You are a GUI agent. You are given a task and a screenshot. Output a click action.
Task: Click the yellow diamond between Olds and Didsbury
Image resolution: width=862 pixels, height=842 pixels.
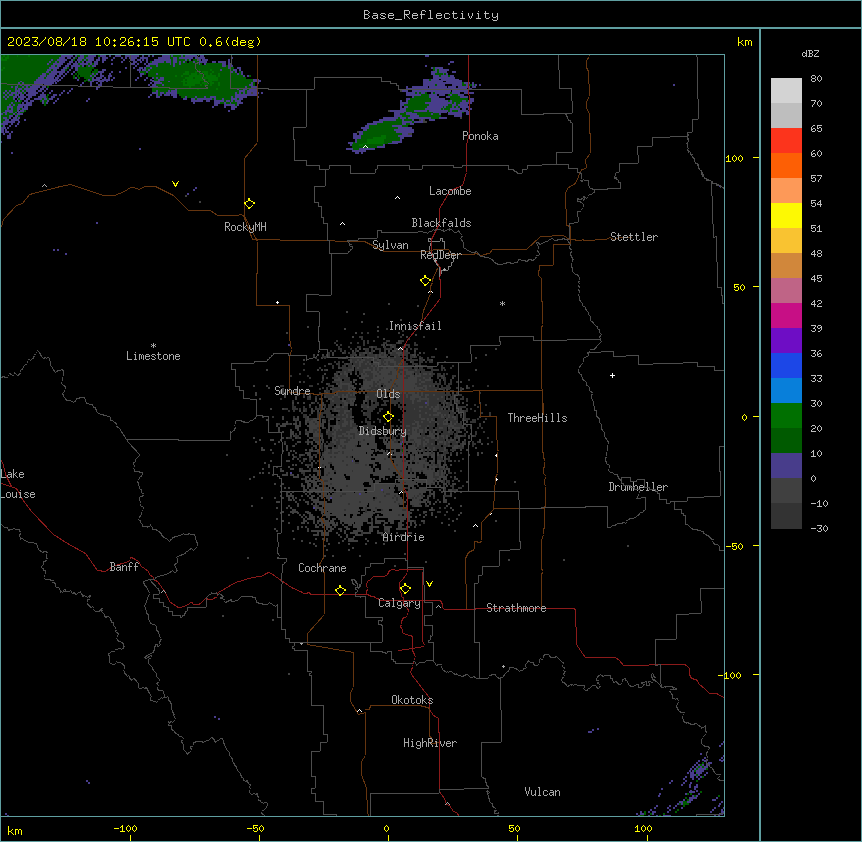(388, 417)
